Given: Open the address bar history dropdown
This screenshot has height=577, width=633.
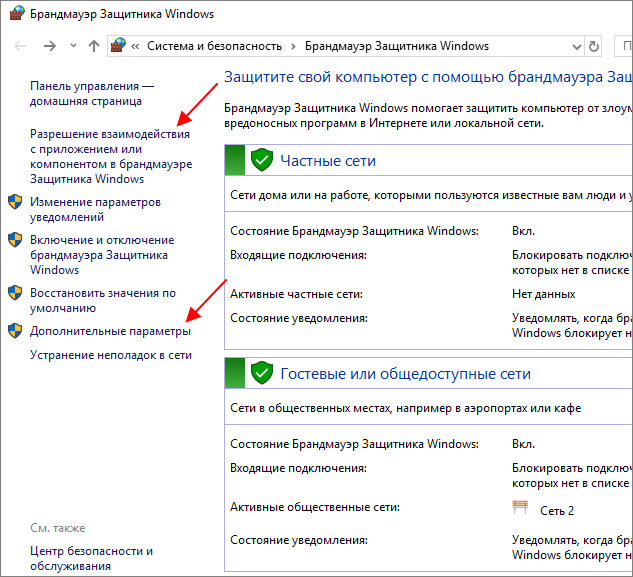Looking at the screenshot, I should [577, 46].
